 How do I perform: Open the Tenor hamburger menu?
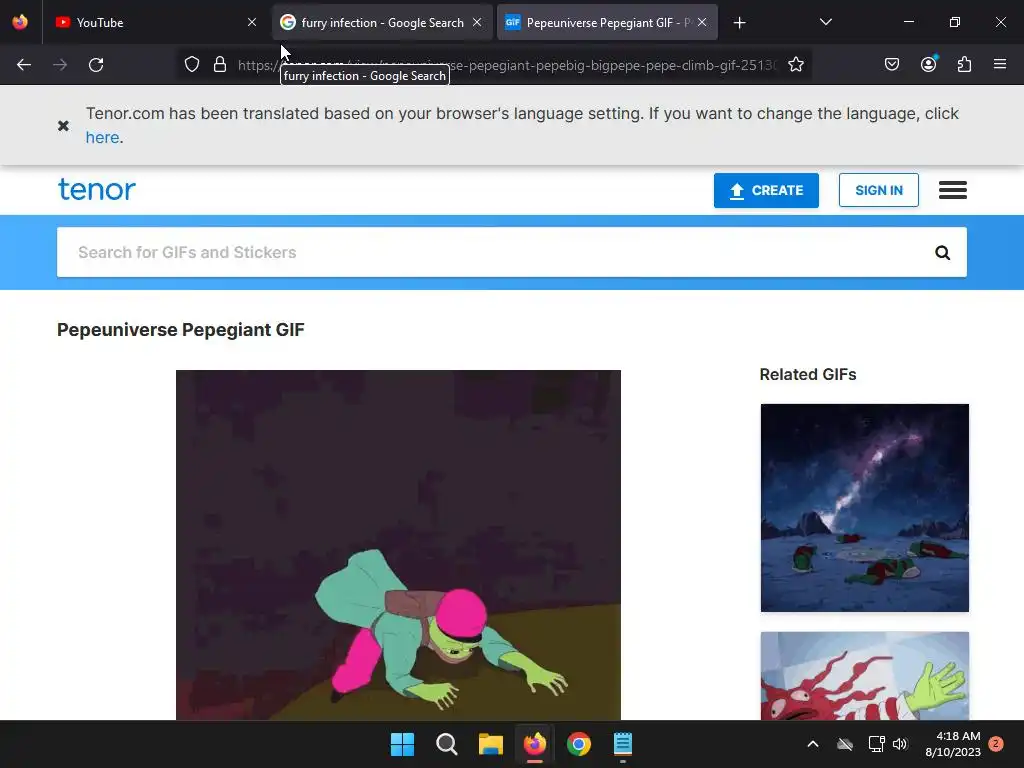click(x=953, y=190)
